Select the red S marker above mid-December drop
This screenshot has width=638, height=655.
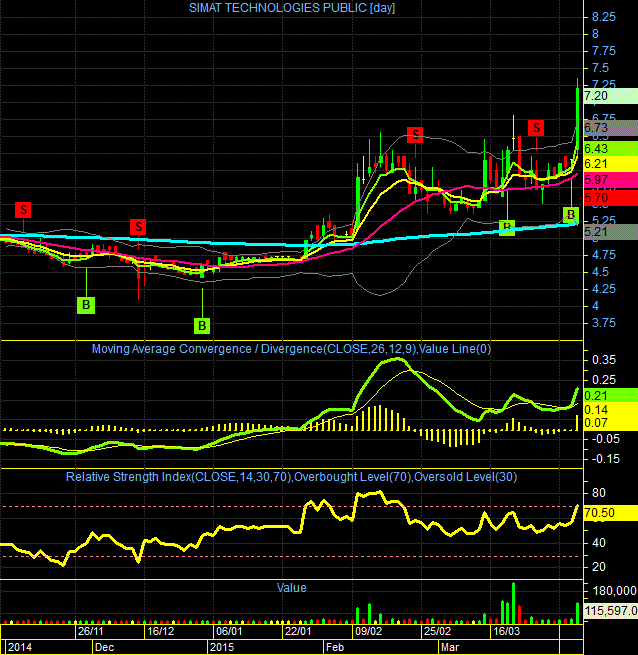tap(138, 227)
